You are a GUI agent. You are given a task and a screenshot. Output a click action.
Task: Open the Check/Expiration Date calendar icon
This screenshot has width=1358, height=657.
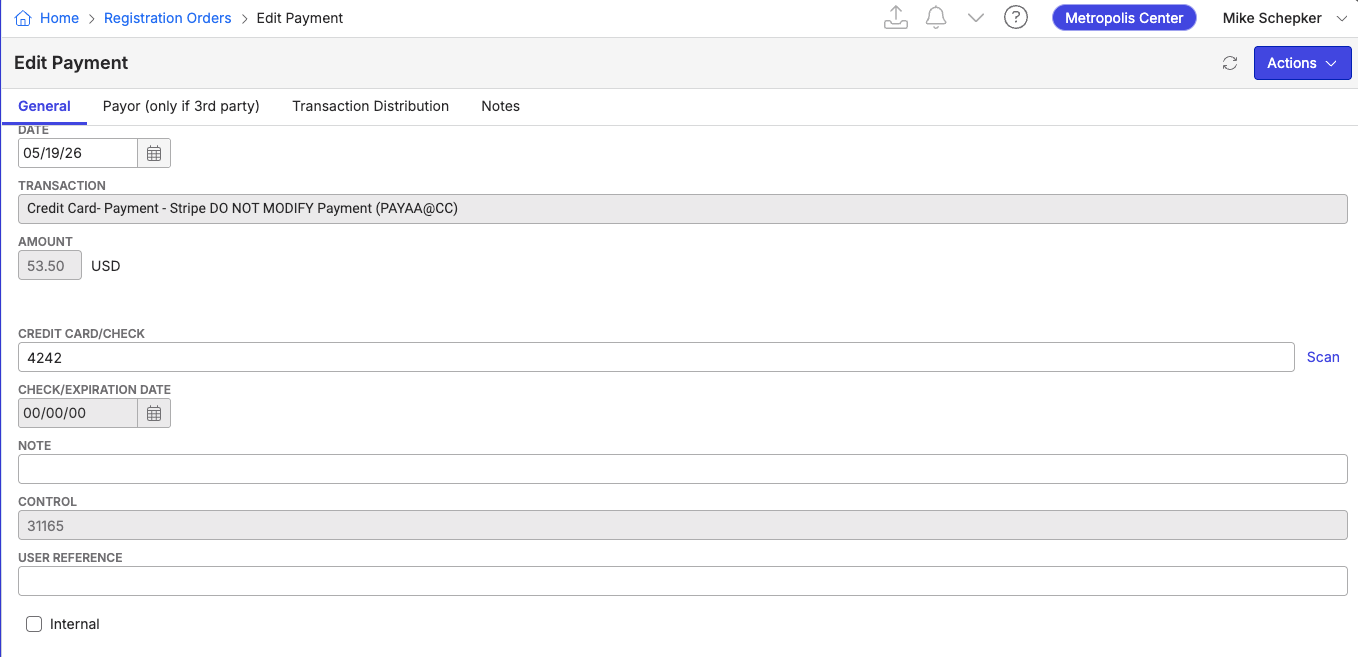(x=154, y=413)
